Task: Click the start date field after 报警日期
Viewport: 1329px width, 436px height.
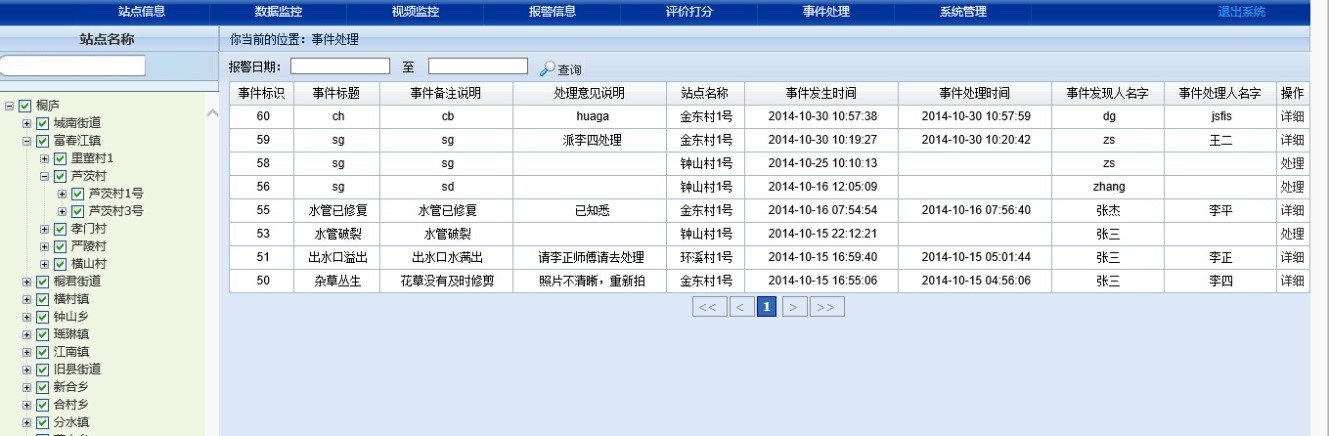Action: click(340, 66)
